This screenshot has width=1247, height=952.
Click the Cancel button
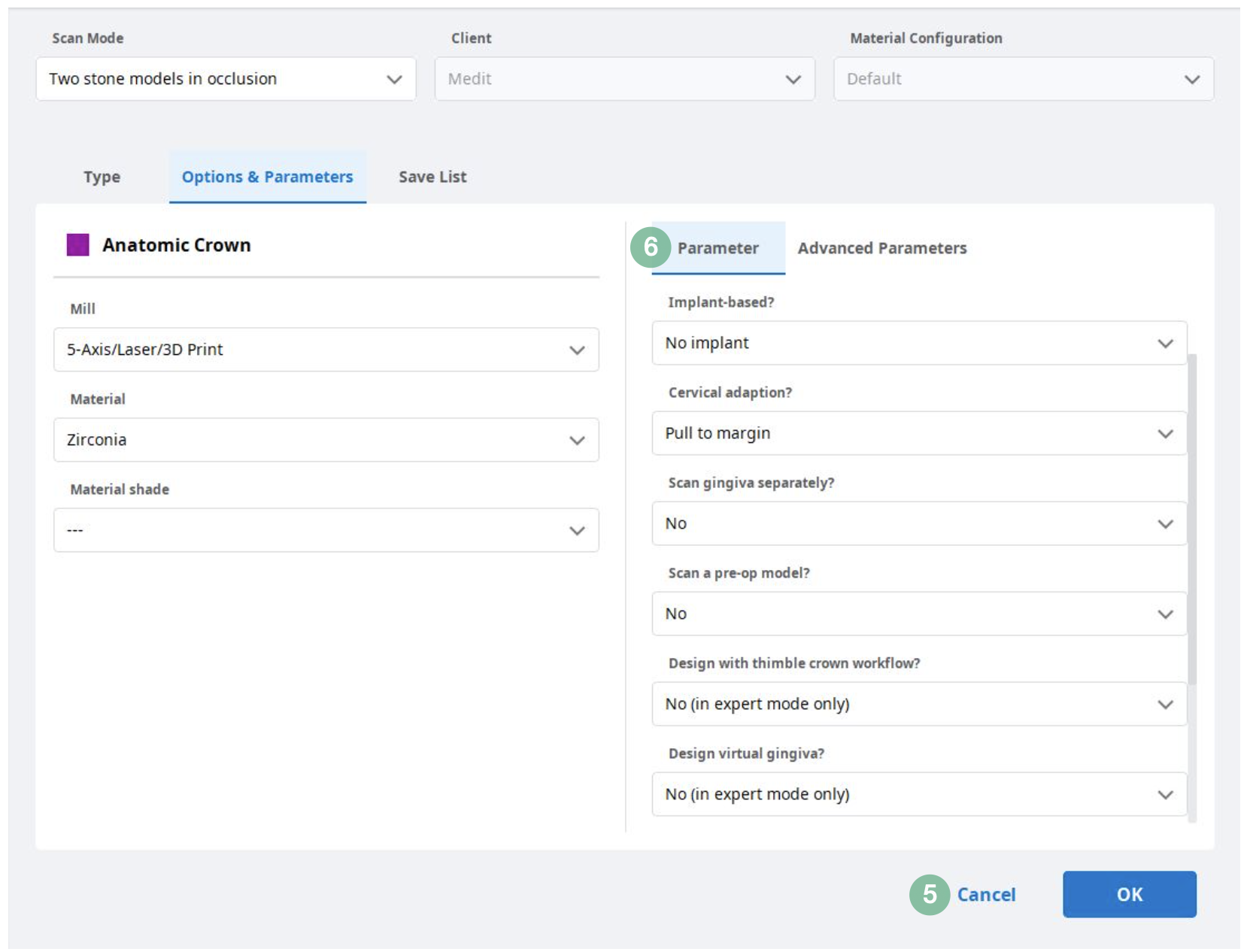point(985,894)
